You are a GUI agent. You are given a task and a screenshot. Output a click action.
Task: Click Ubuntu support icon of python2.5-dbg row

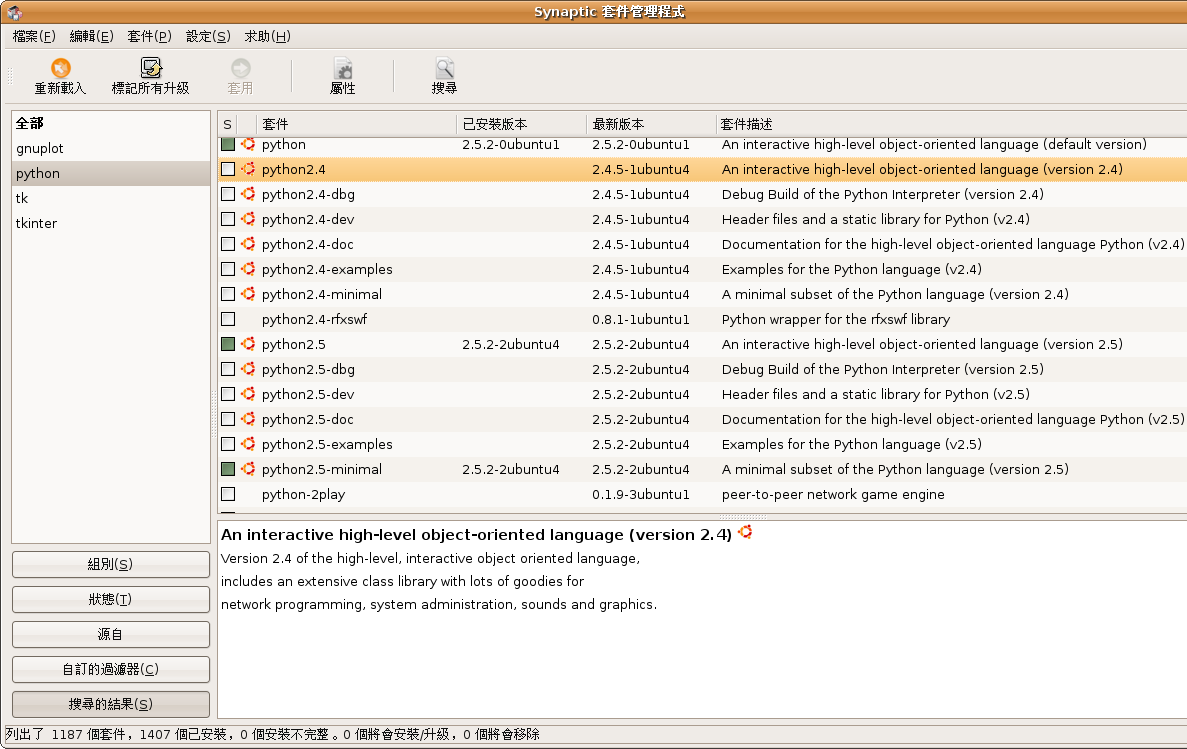pos(248,369)
